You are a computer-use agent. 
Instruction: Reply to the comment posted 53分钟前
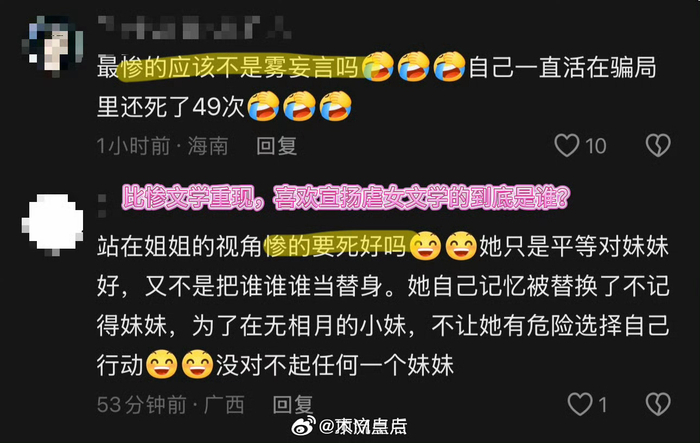coord(292,405)
